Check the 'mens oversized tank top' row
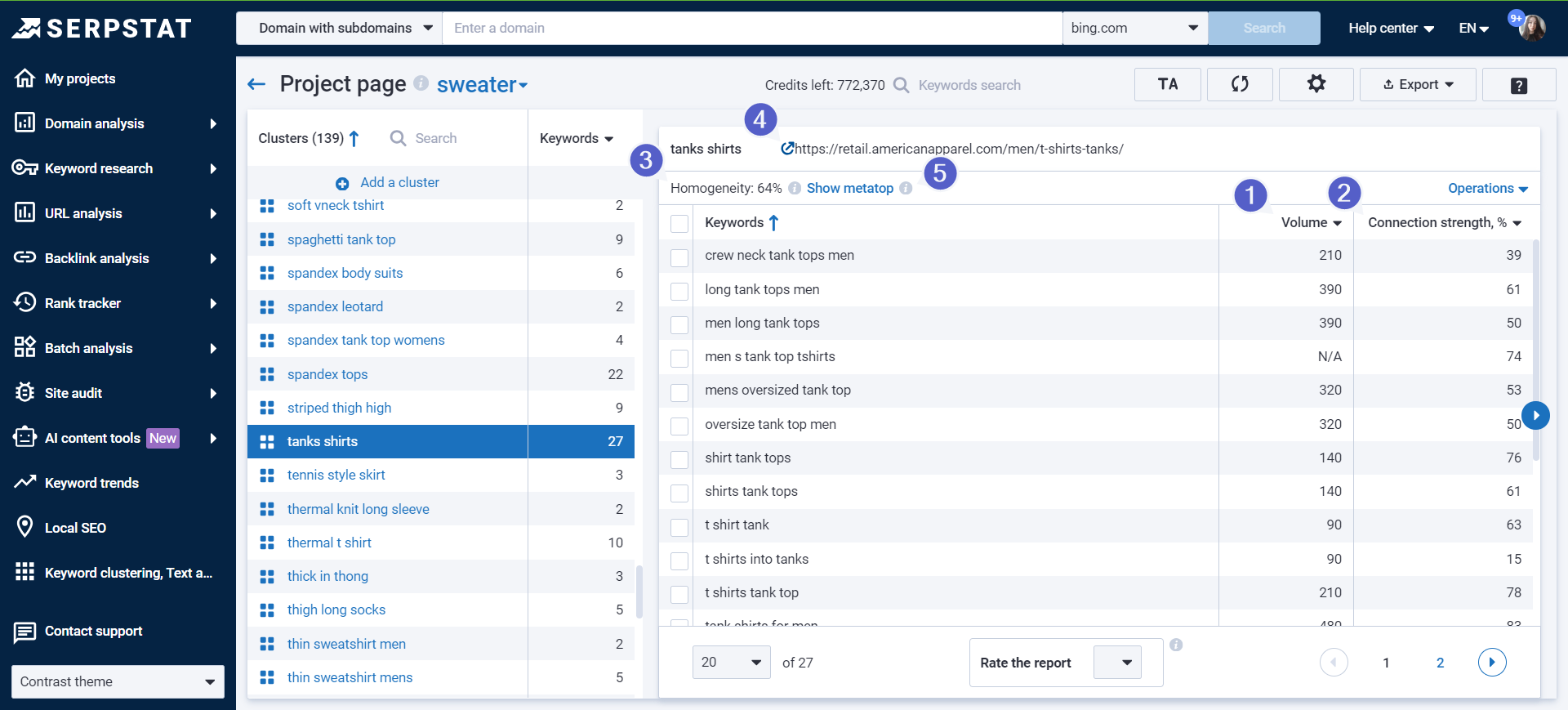The width and height of the screenshot is (1568, 710). click(x=679, y=392)
